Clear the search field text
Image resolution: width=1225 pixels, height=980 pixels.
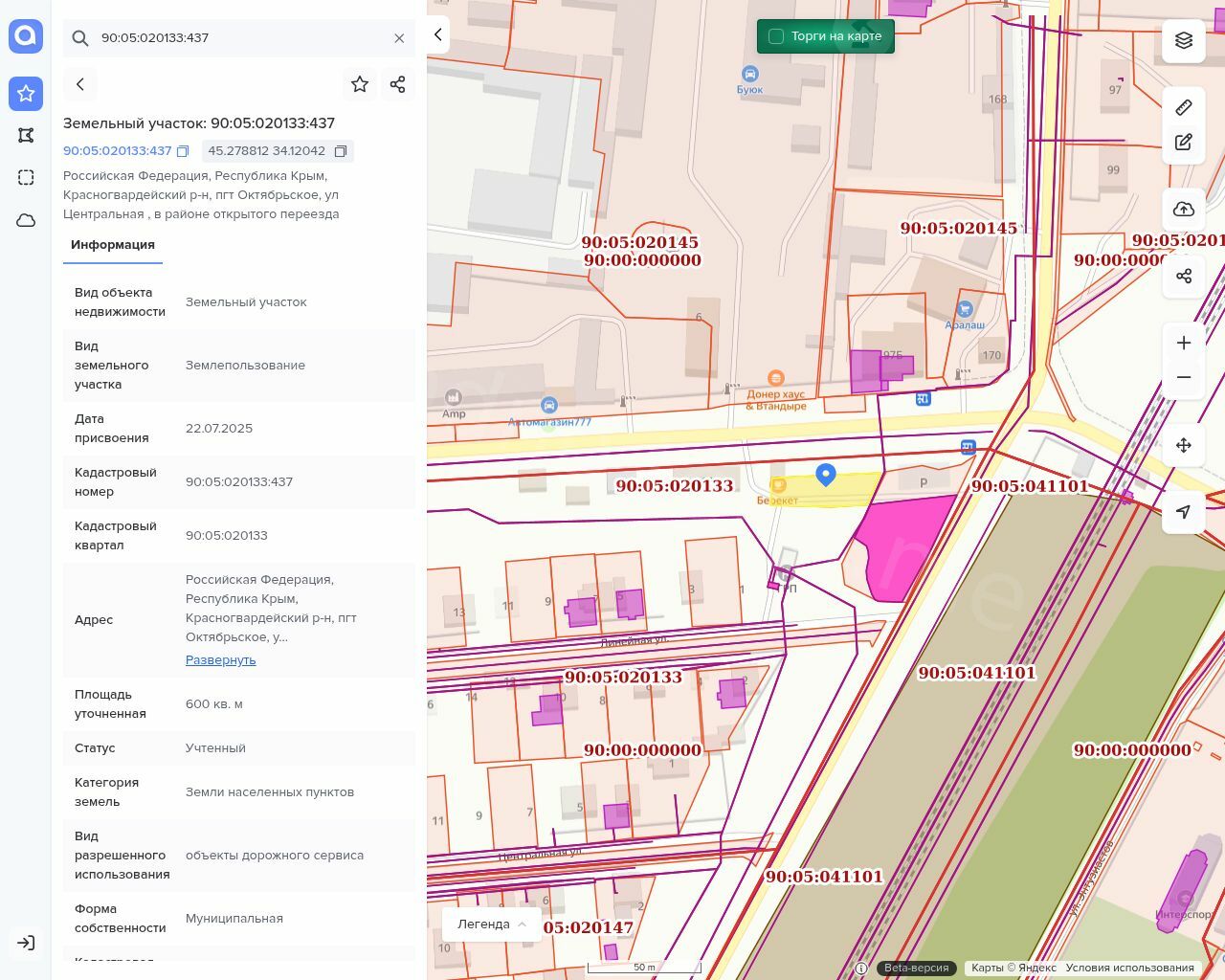coord(399,38)
